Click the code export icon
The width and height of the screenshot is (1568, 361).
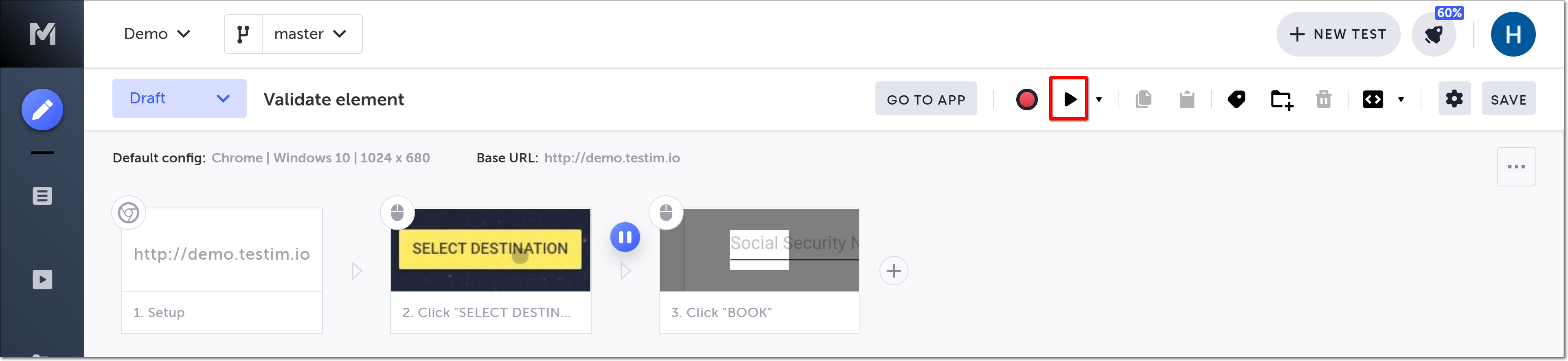[x=1373, y=99]
